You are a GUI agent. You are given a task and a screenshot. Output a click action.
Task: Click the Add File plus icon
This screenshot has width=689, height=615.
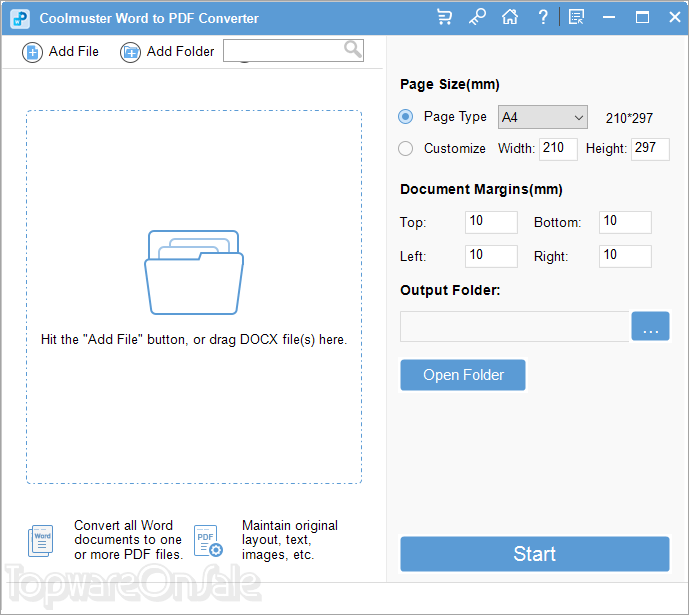[33, 52]
